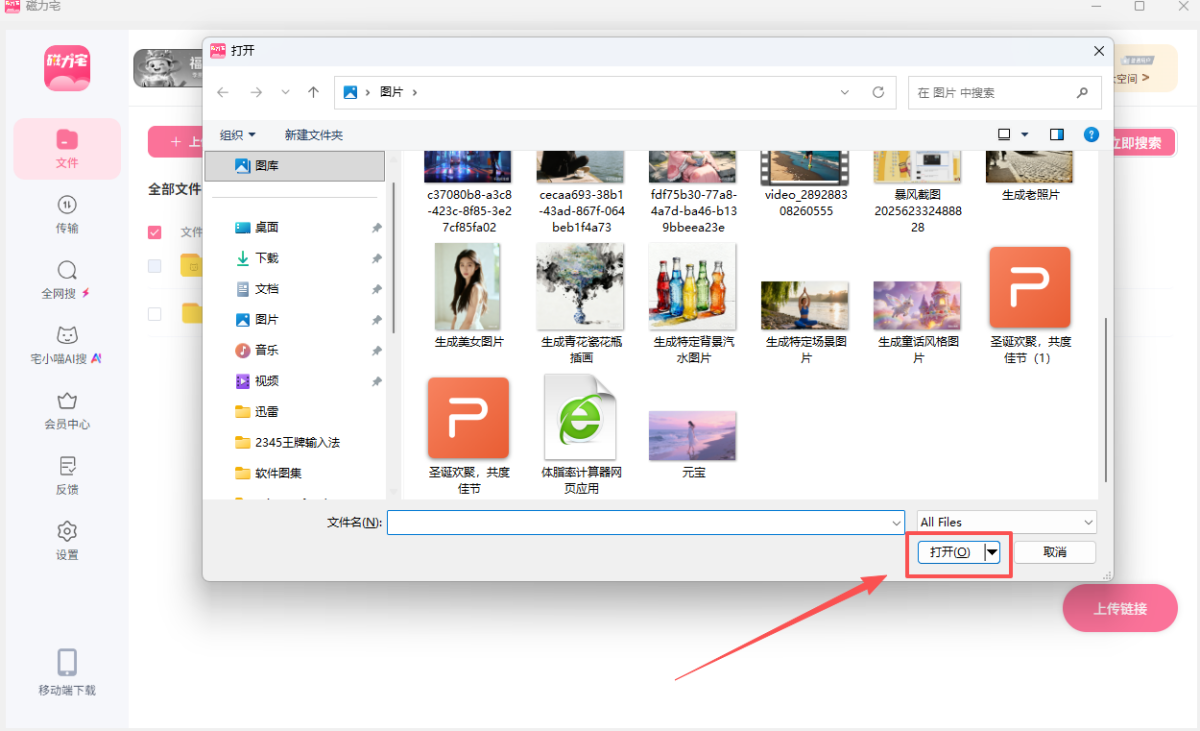Refresh the 图片 folder view
Screen dimensions: 1200x731
point(878,92)
